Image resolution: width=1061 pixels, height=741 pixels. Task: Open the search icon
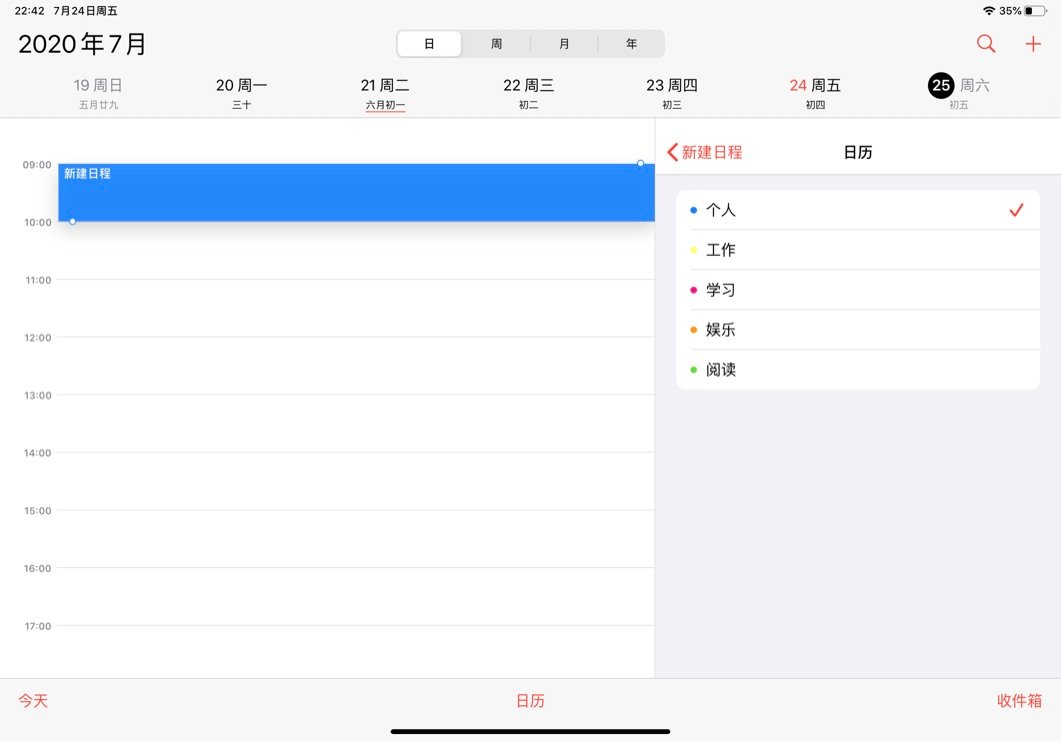985,44
